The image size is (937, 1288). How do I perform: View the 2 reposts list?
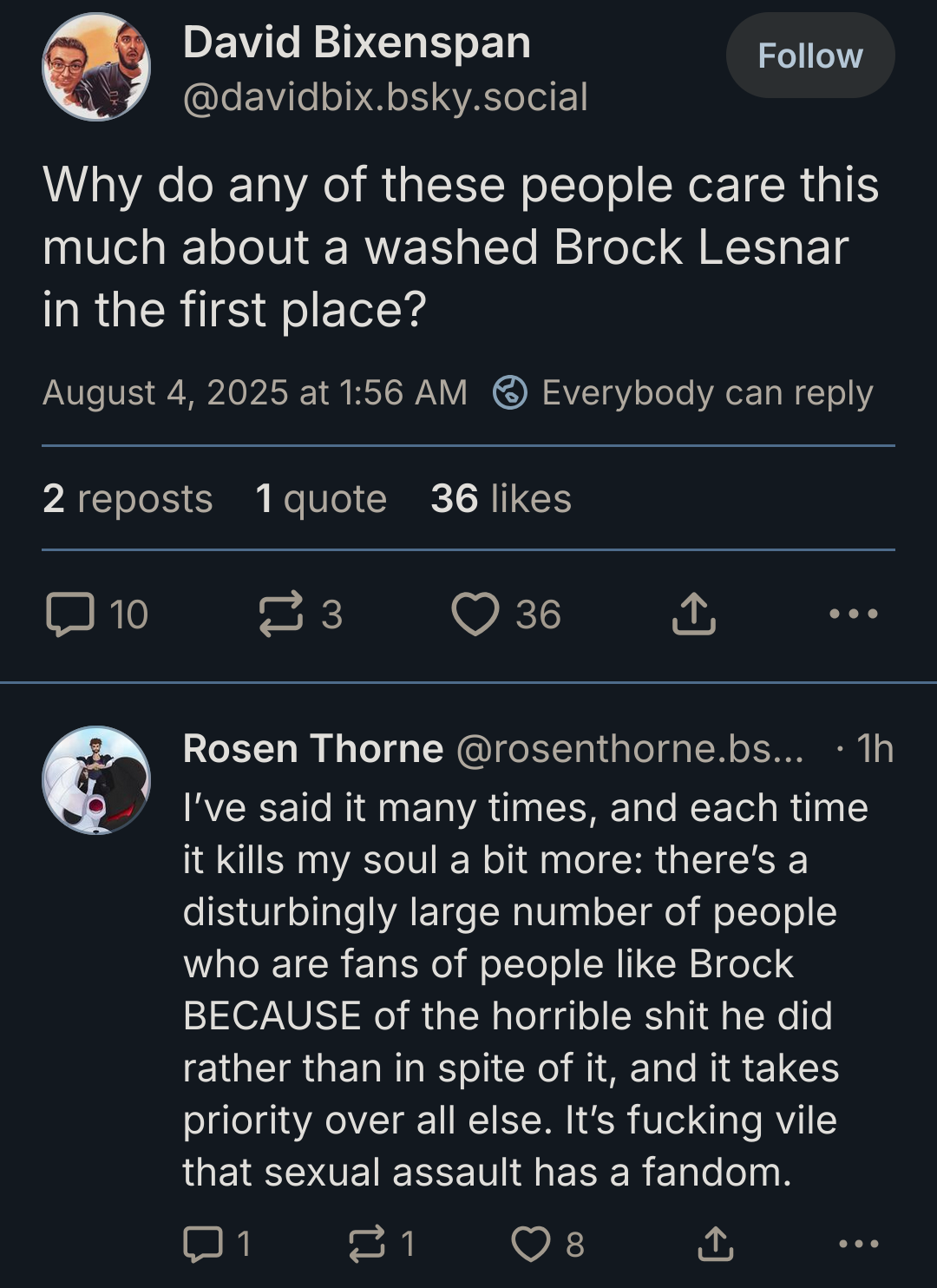point(128,499)
